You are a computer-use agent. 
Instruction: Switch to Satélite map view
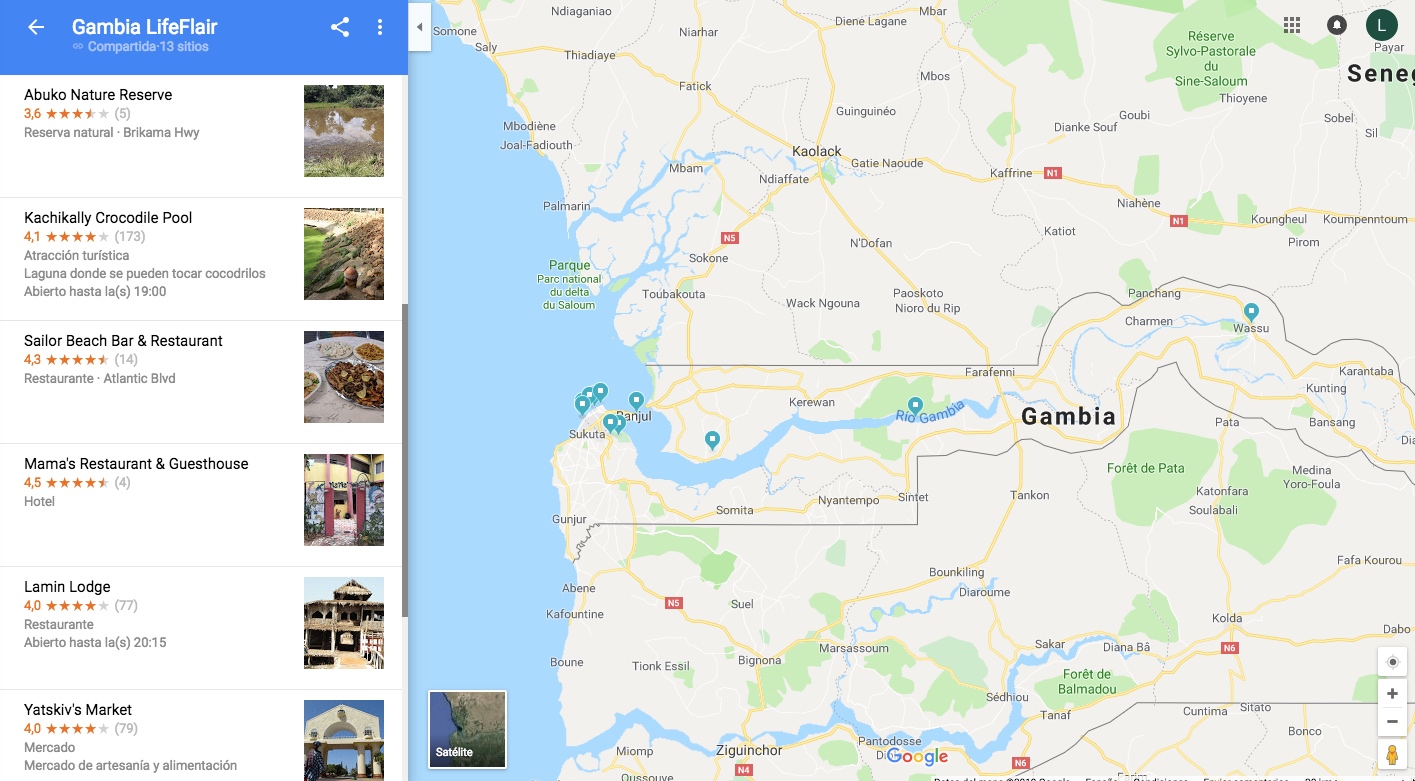467,729
